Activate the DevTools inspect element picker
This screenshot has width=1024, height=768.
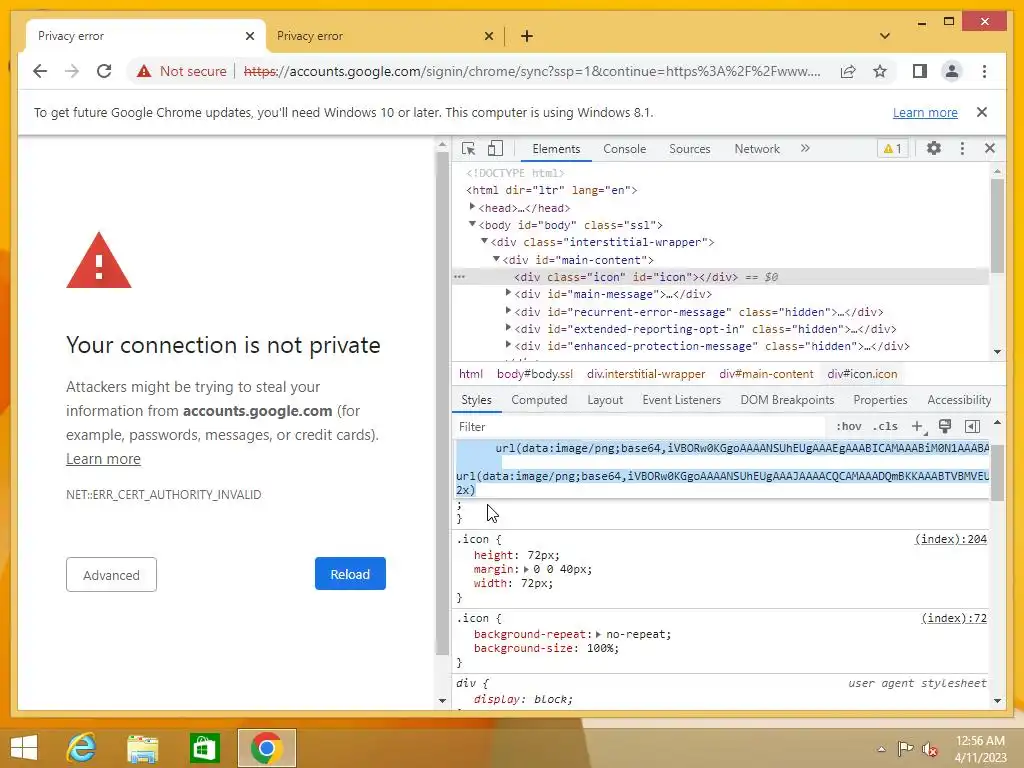pyautogui.click(x=468, y=149)
